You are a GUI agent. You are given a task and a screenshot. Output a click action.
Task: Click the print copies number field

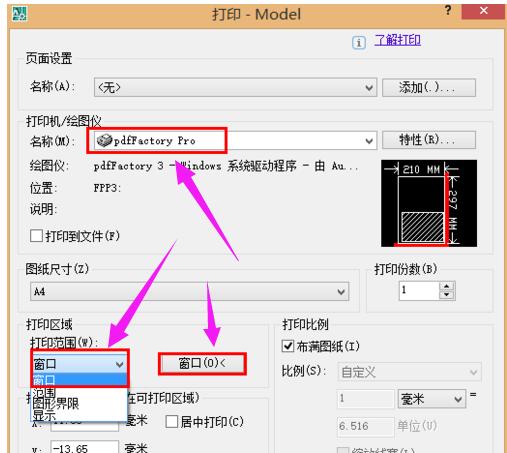tap(419, 291)
